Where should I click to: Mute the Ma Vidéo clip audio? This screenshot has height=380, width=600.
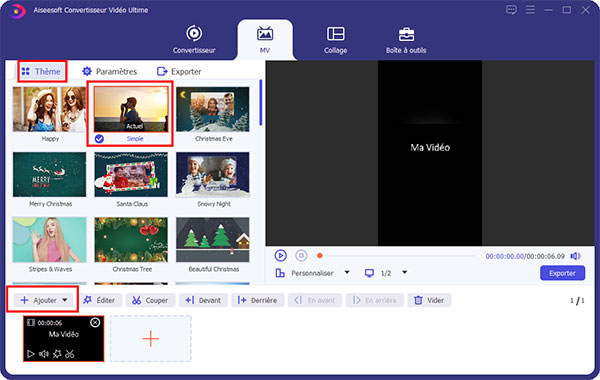click(44, 354)
